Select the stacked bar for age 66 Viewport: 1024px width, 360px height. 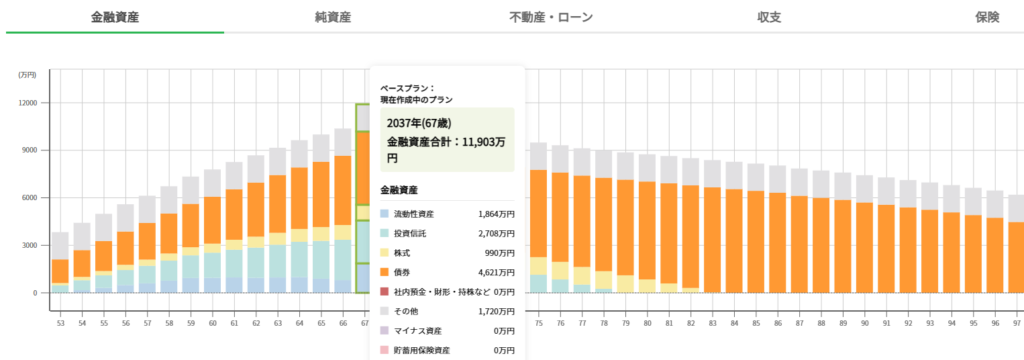pos(343,210)
